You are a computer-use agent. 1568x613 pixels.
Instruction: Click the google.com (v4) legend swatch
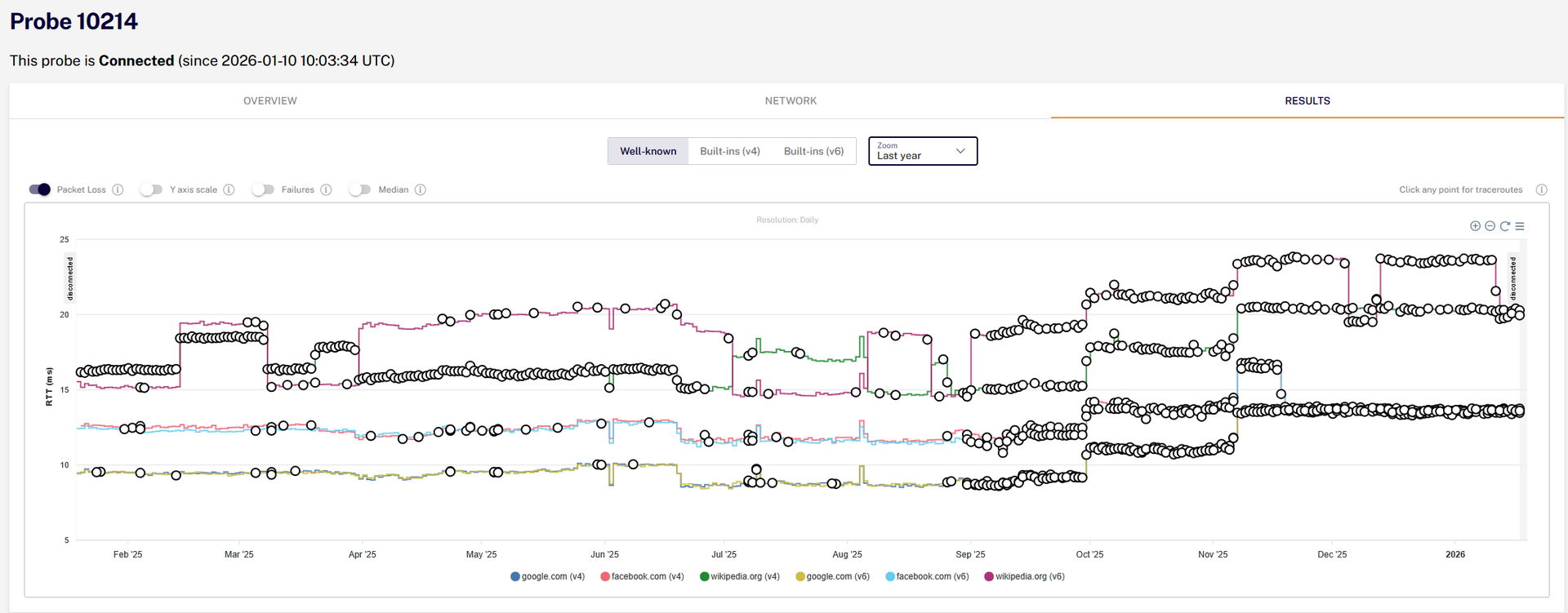click(x=515, y=576)
